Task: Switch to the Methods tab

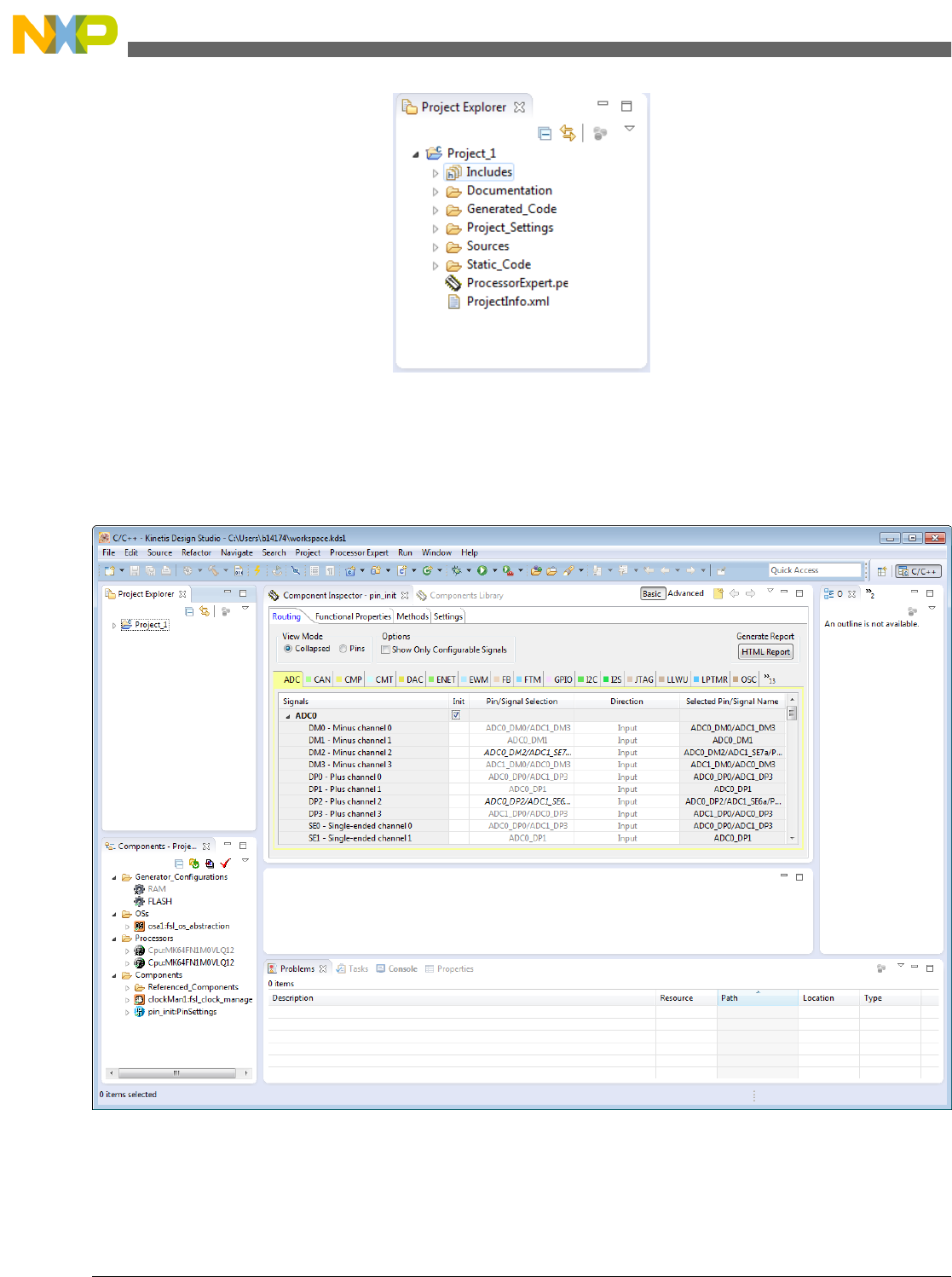Action: click(x=413, y=616)
